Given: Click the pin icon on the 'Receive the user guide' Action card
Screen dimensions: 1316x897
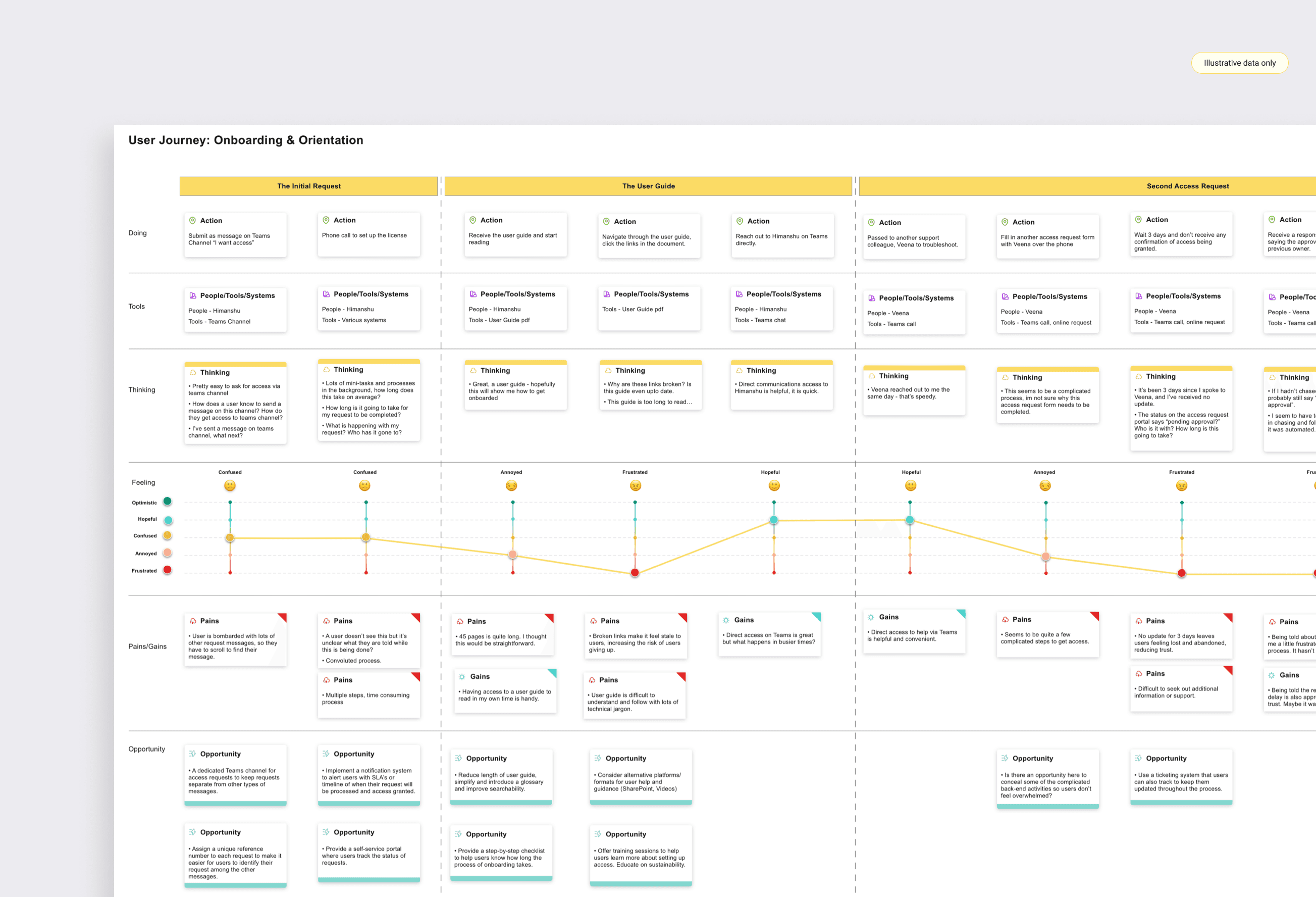Looking at the screenshot, I should point(473,220).
